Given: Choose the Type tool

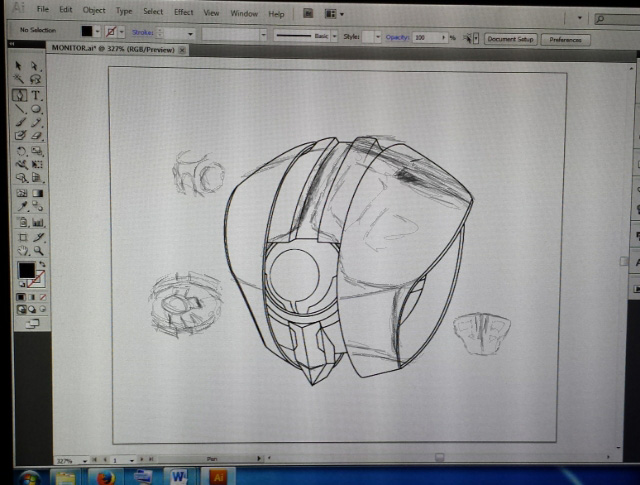Looking at the screenshot, I should click(36, 95).
